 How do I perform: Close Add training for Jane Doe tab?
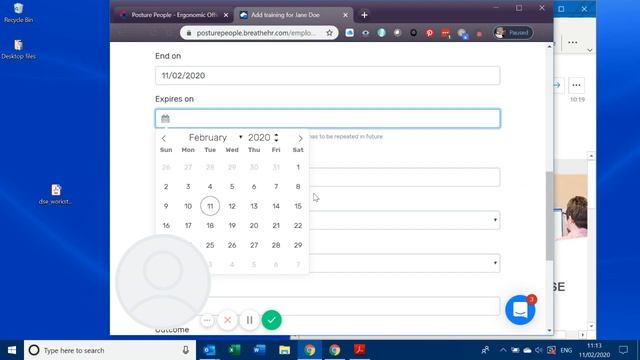coord(345,15)
